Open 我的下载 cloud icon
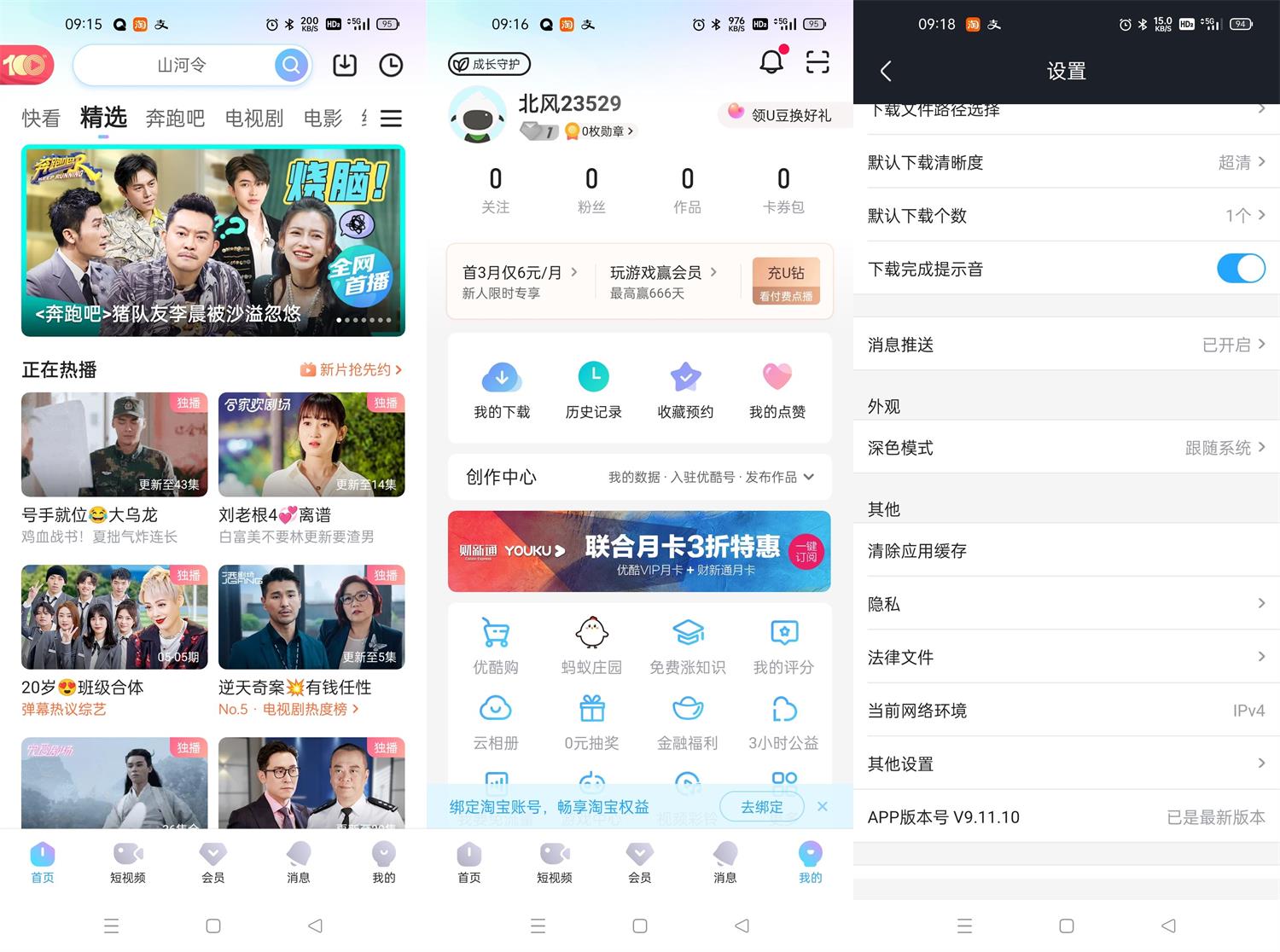Image resolution: width=1280 pixels, height=952 pixels. [502, 376]
